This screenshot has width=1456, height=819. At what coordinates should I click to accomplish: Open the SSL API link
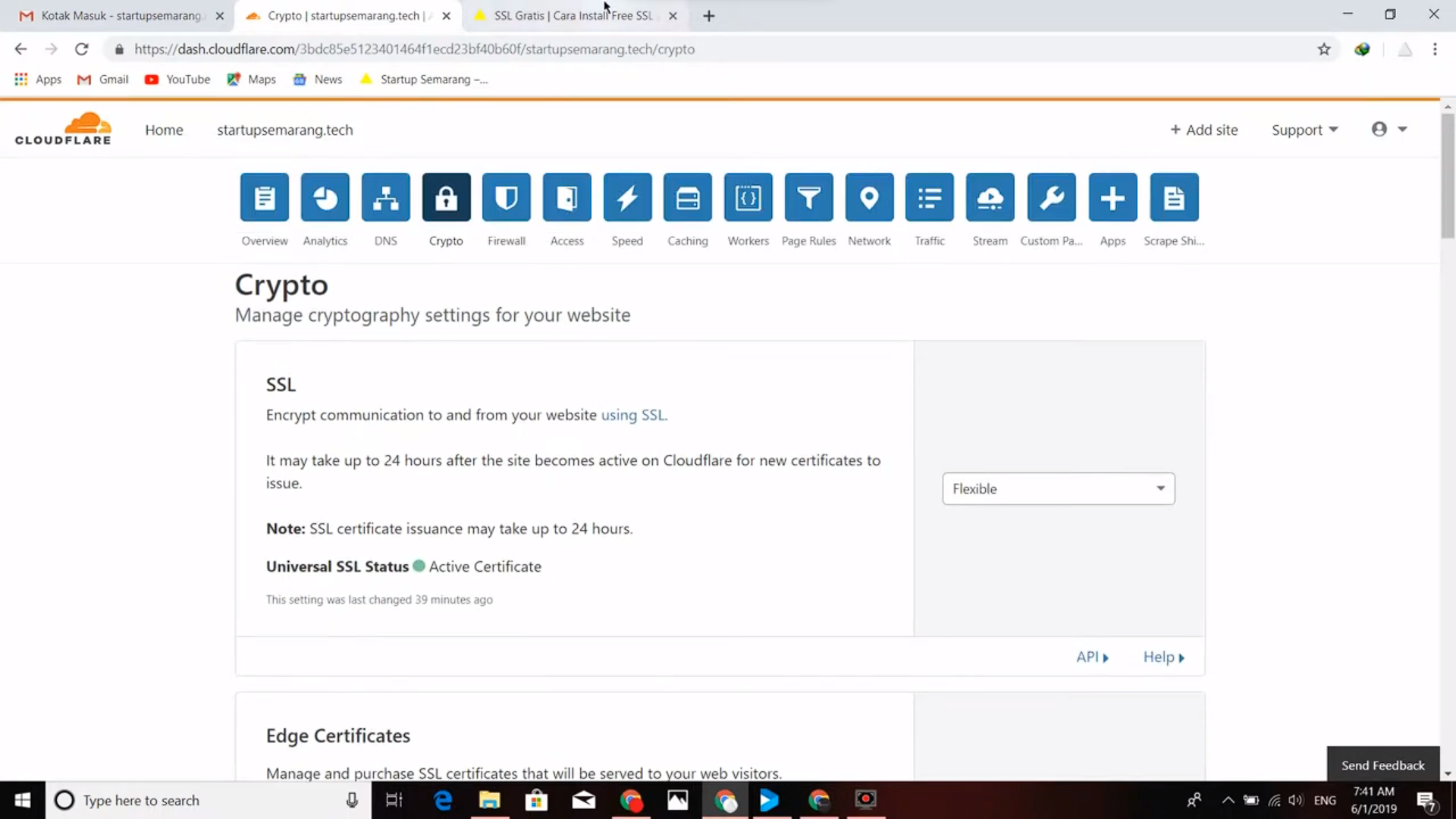[x=1092, y=657]
